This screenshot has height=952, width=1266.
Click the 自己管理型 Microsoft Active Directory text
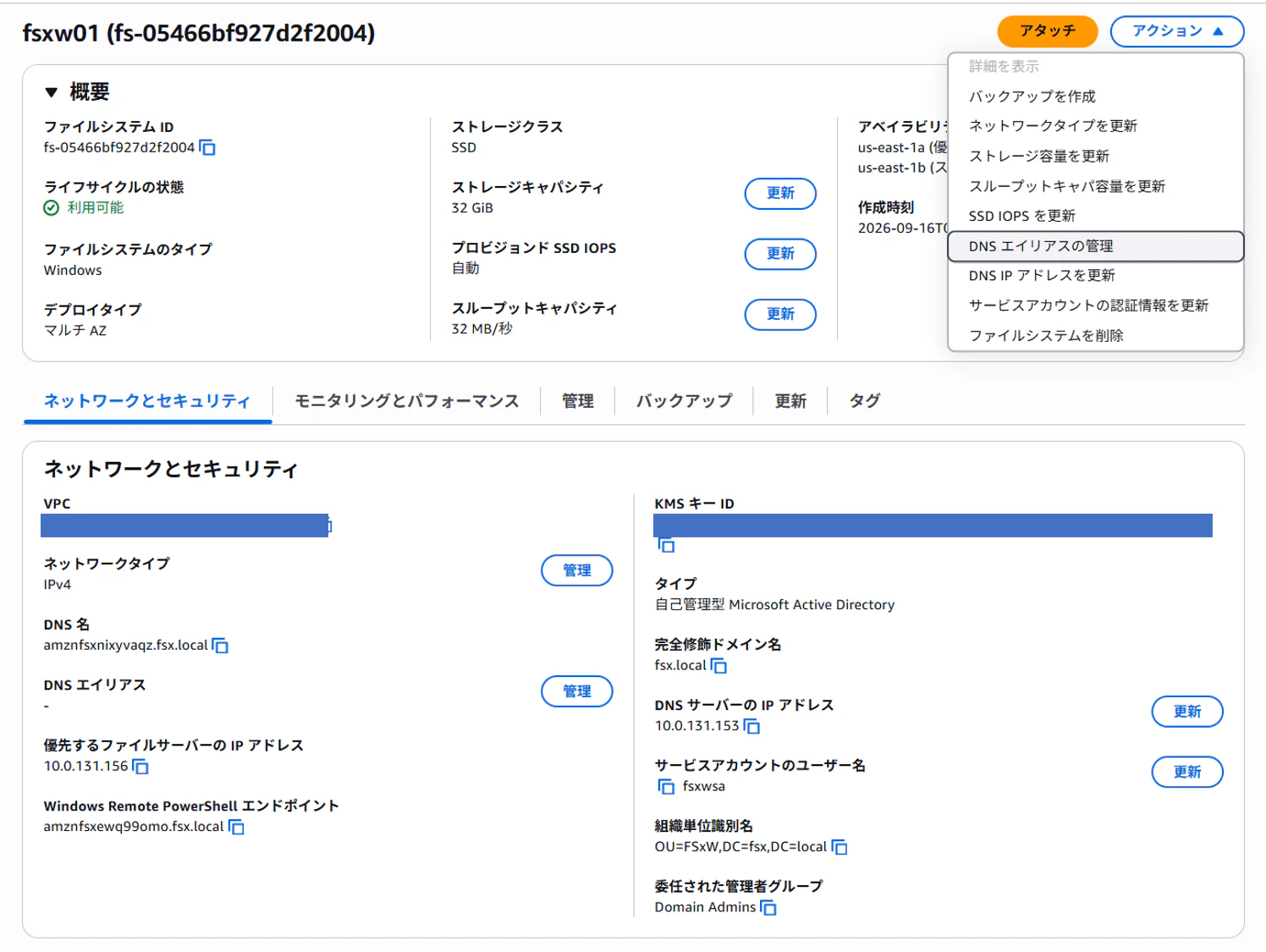click(x=774, y=605)
